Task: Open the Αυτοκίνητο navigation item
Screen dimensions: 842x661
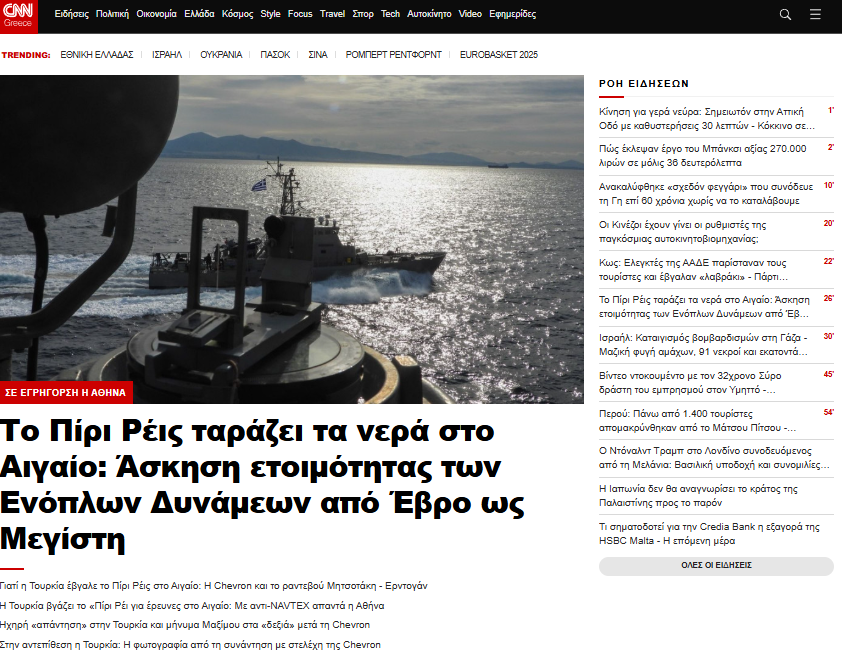Action: (430, 14)
